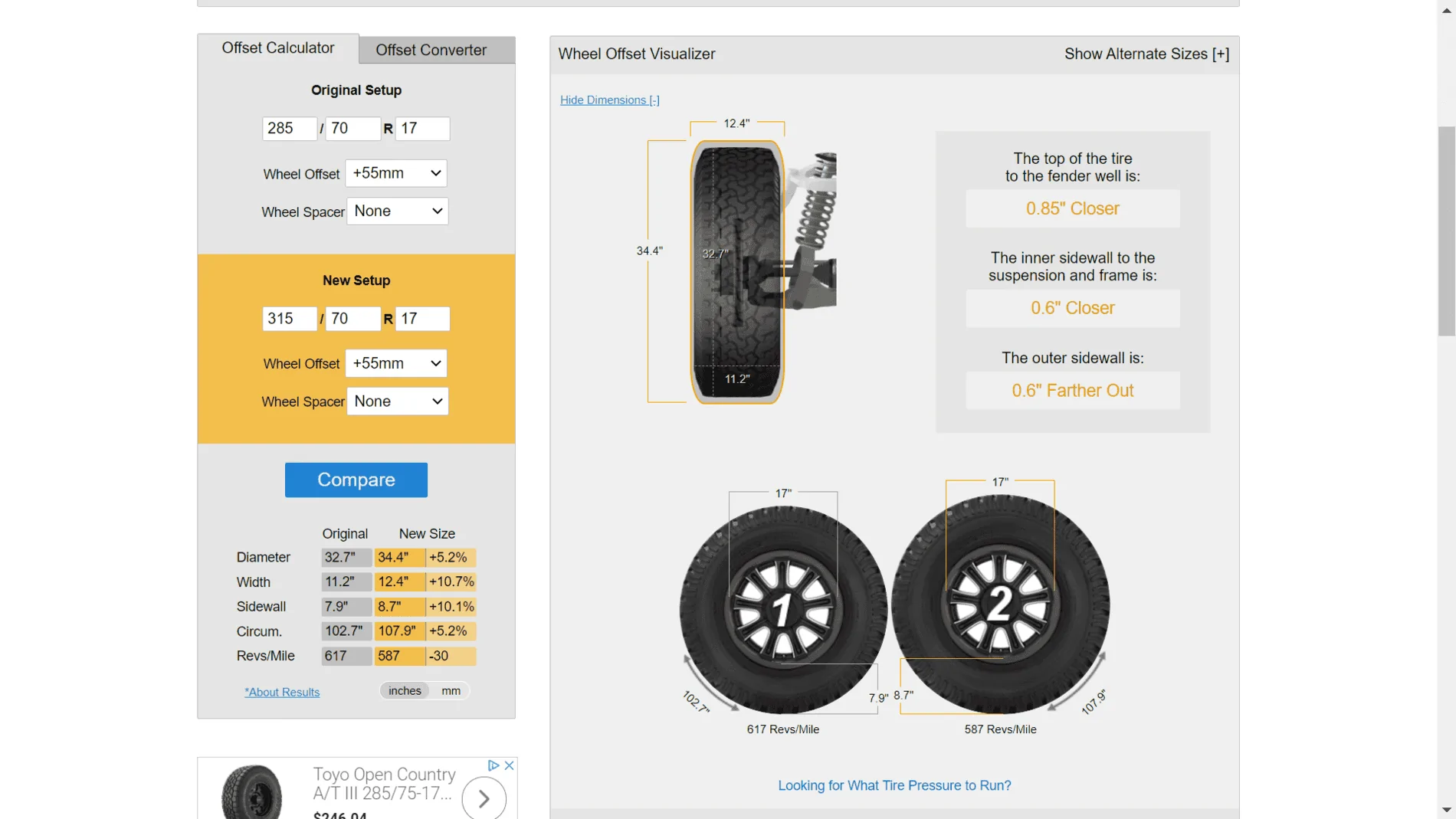This screenshot has width=1456, height=819.
Task: Click the ad's next arrow button
Action: click(484, 799)
